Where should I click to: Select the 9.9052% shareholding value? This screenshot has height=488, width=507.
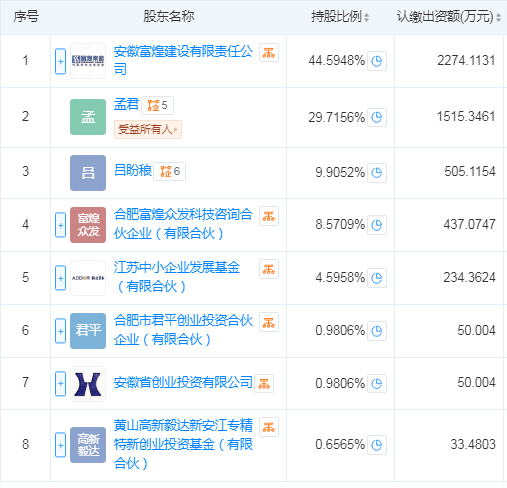(340, 172)
